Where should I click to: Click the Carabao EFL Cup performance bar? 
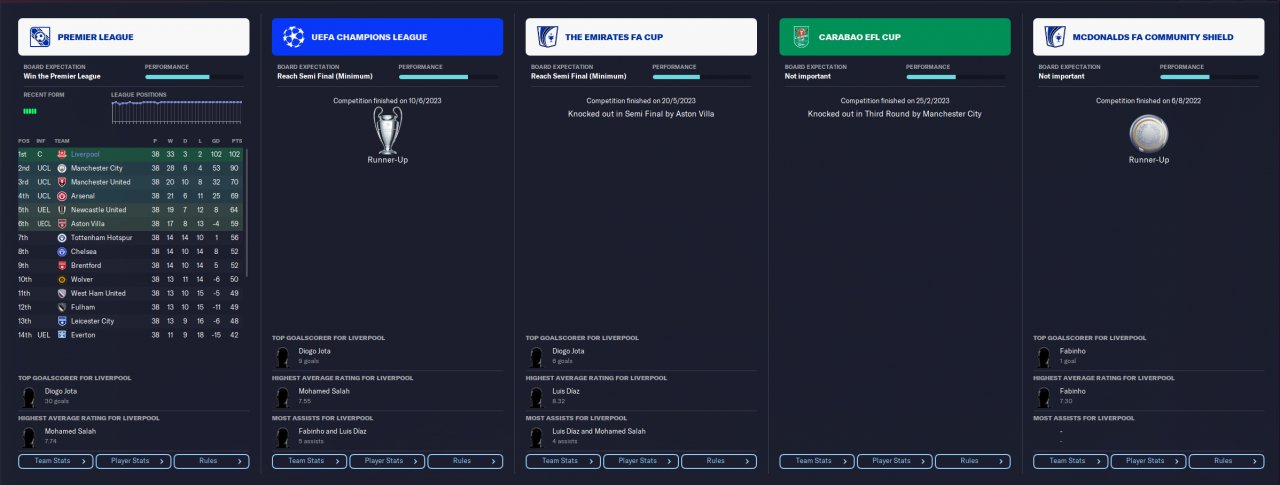click(956, 77)
